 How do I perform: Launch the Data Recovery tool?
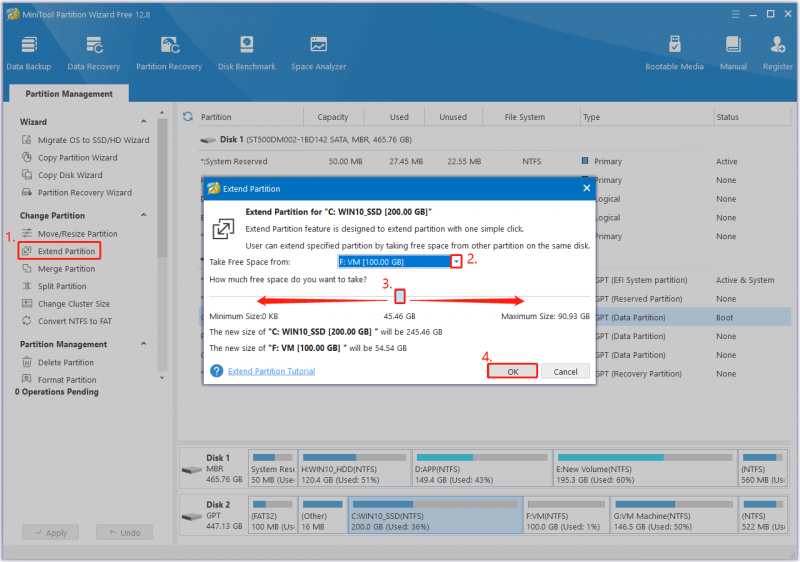pos(94,53)
